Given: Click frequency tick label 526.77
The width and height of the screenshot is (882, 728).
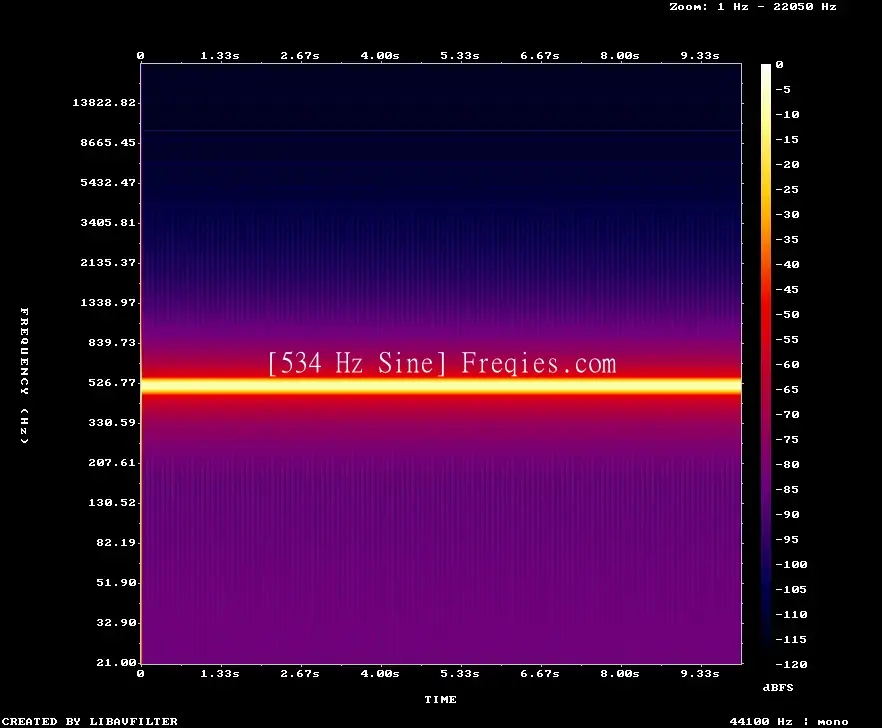Looking at the screenshot, I should 112,383.
